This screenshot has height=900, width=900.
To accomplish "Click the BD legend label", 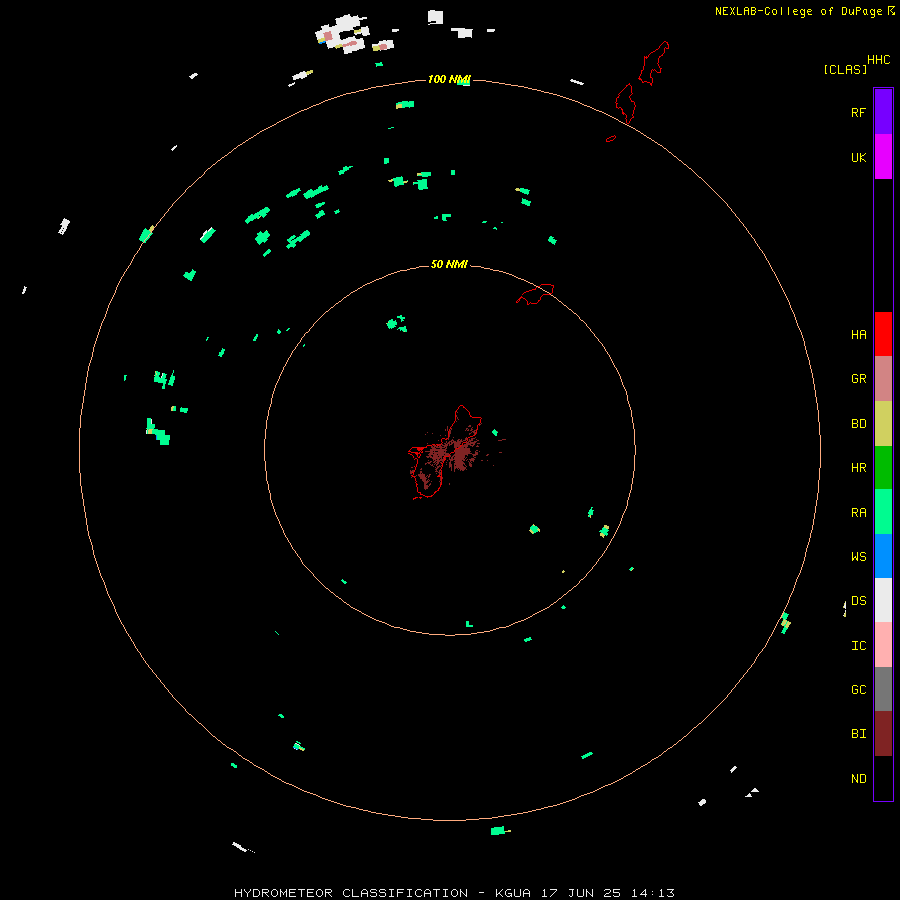I will pos(858,424).
